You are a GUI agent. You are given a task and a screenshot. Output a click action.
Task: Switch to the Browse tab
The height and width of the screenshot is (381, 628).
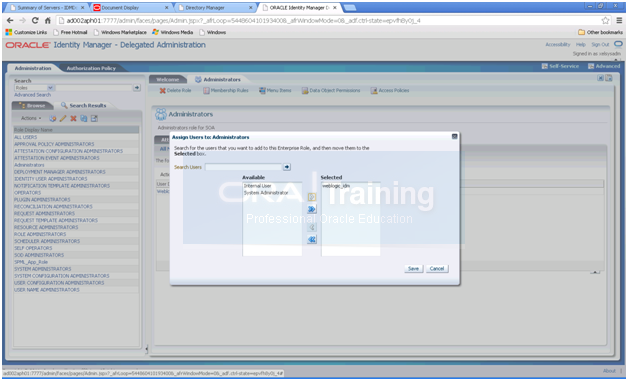pos(32,105)
